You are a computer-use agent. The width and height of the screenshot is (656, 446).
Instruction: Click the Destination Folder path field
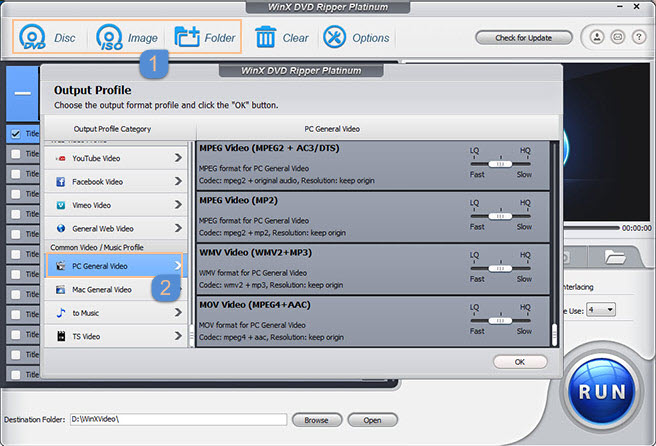coord(178,420)
